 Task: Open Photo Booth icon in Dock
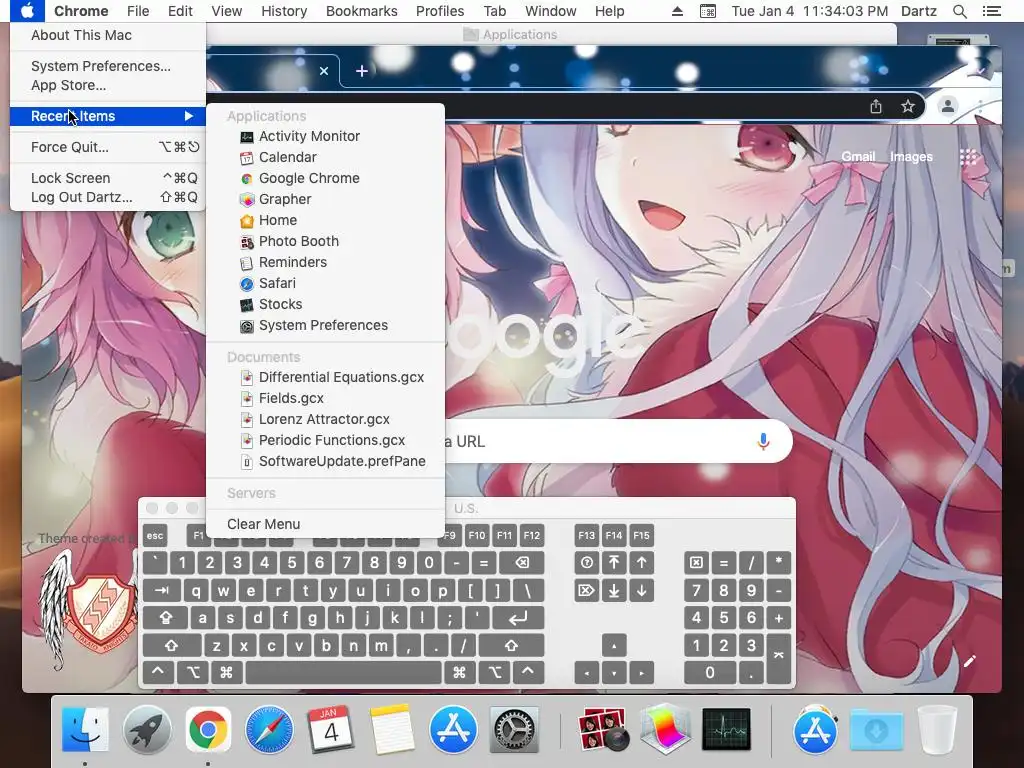coord(603,729)
